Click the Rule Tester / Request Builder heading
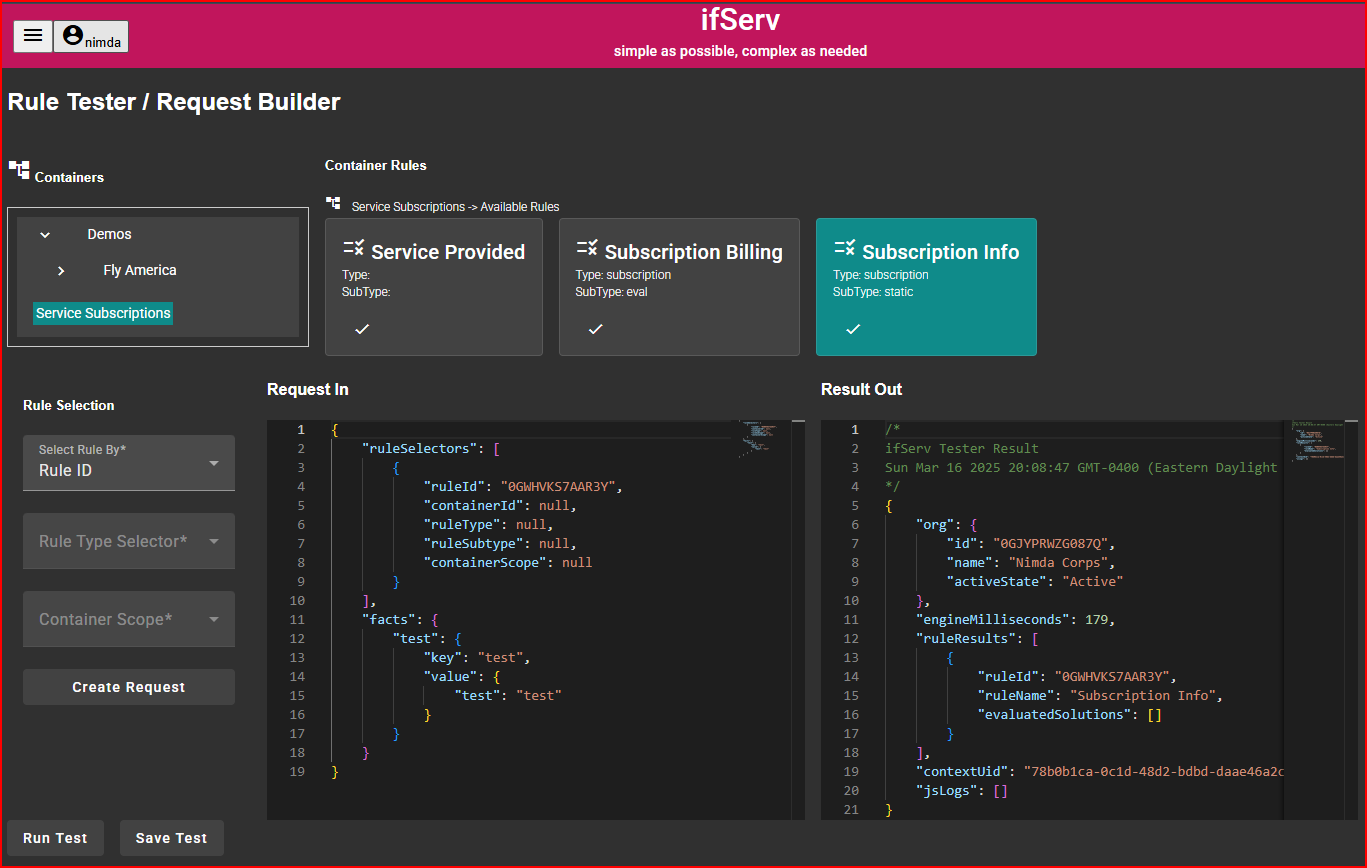This screenshot has width=1367, height=868. (174, 102)
